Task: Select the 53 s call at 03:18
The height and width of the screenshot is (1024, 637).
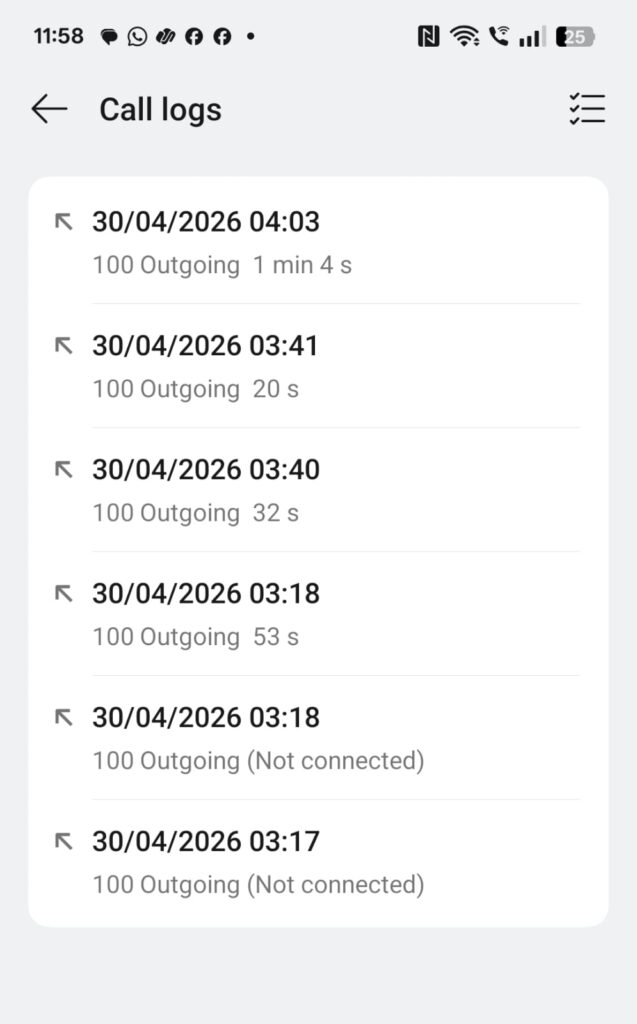Action: [318, 614]
